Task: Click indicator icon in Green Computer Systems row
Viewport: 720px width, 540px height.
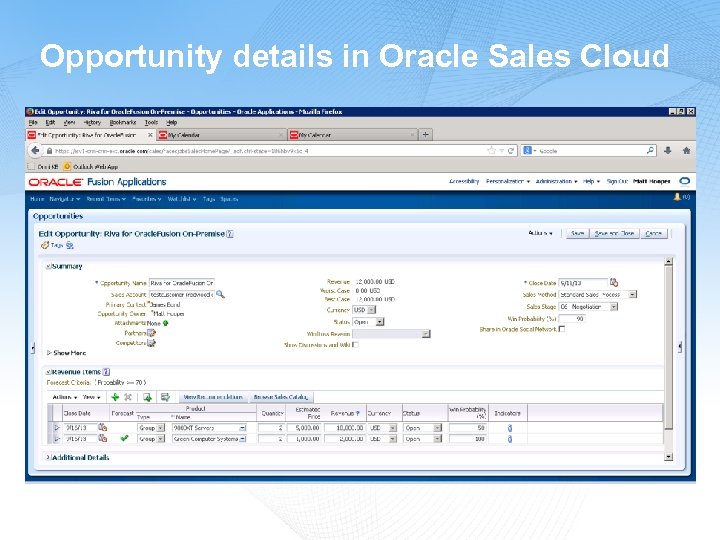Action: point(510,439)
